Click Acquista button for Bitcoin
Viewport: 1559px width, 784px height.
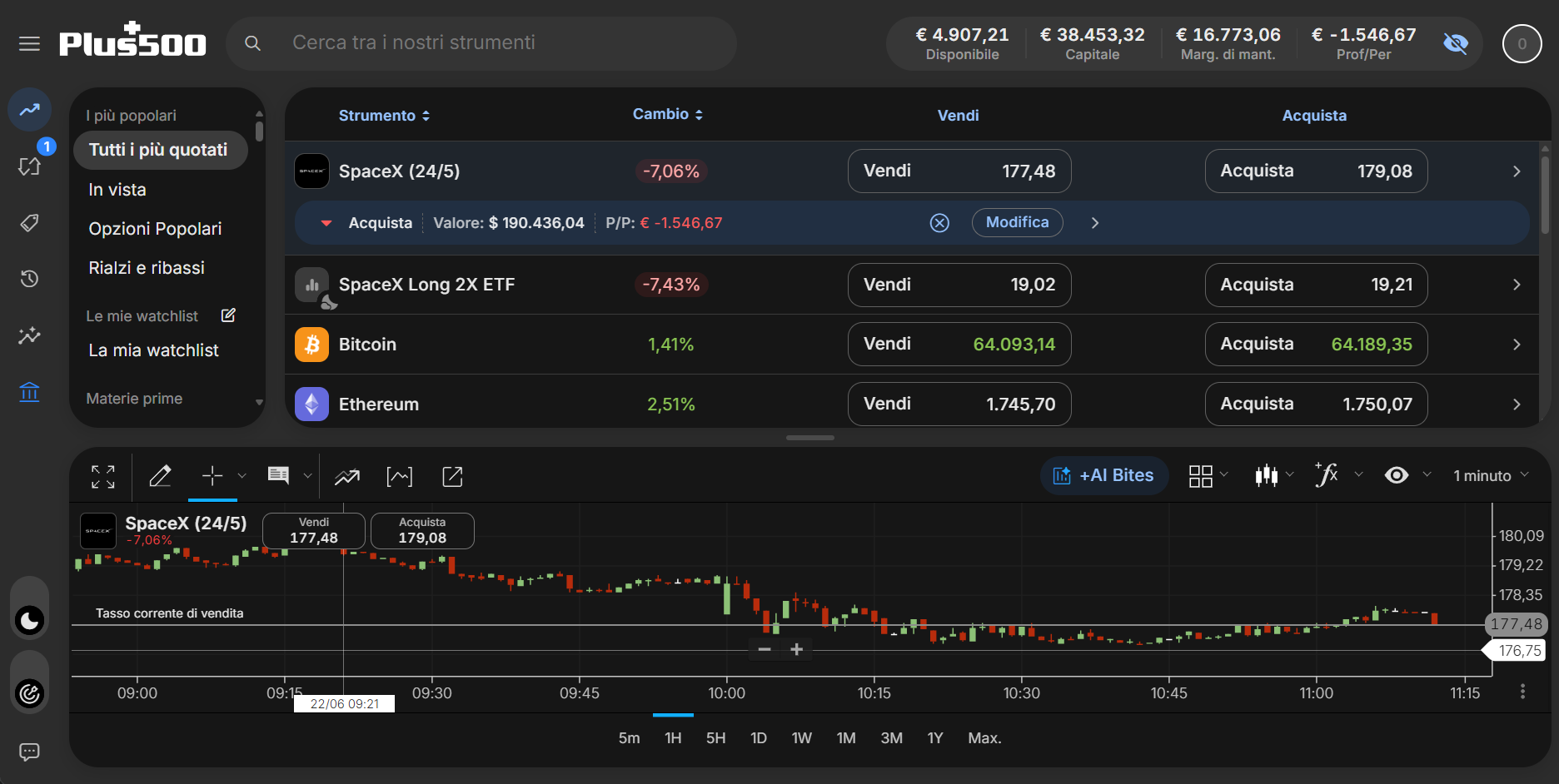pos(1316,344)
